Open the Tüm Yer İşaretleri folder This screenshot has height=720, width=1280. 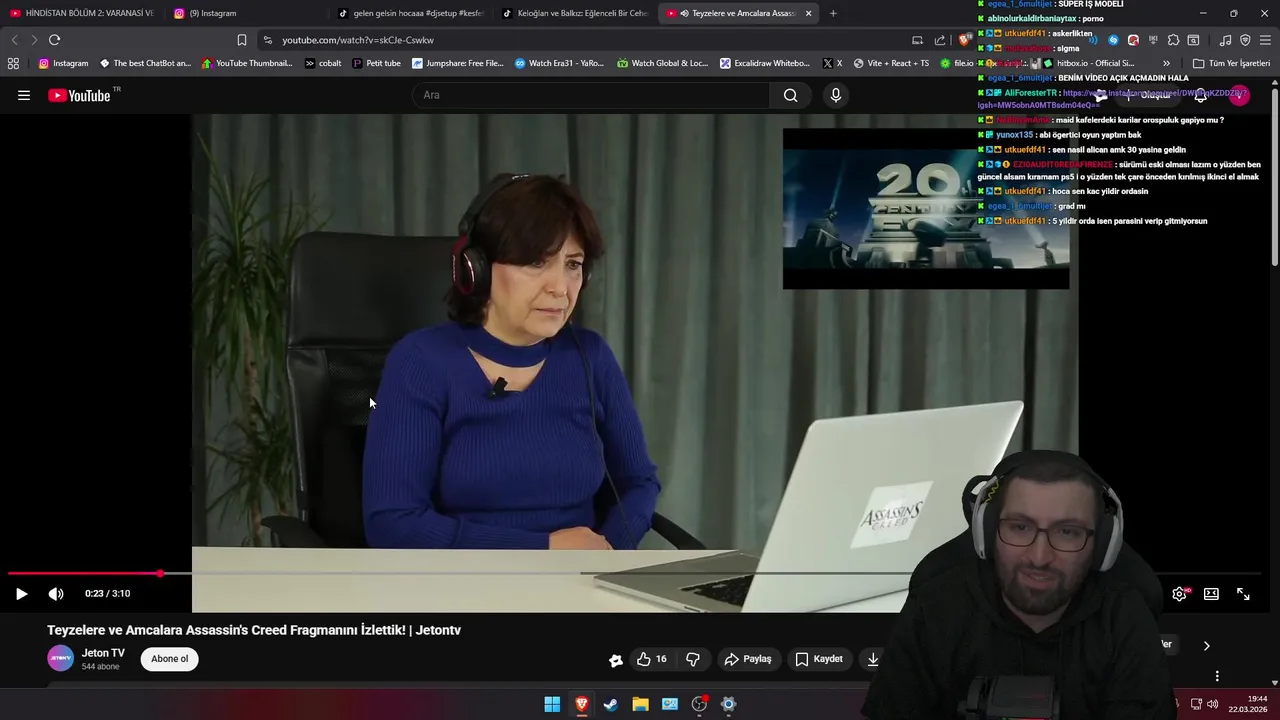click(1231, 63)
